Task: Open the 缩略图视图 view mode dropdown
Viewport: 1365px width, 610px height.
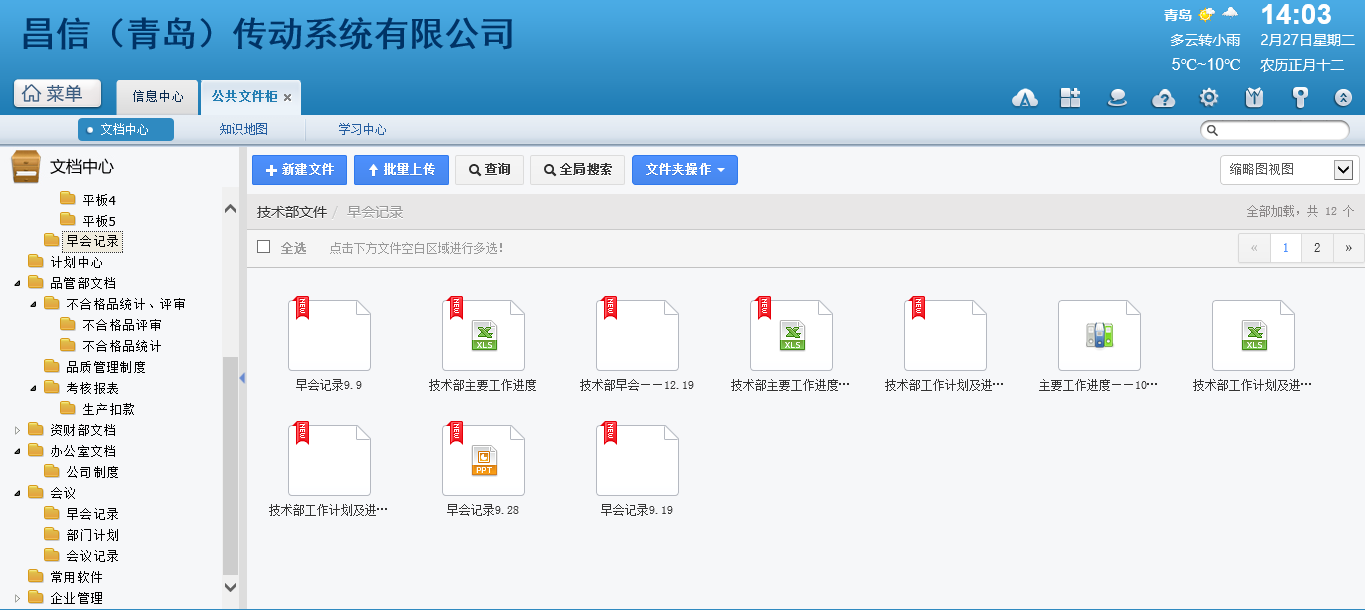Action: (1288, 170)
